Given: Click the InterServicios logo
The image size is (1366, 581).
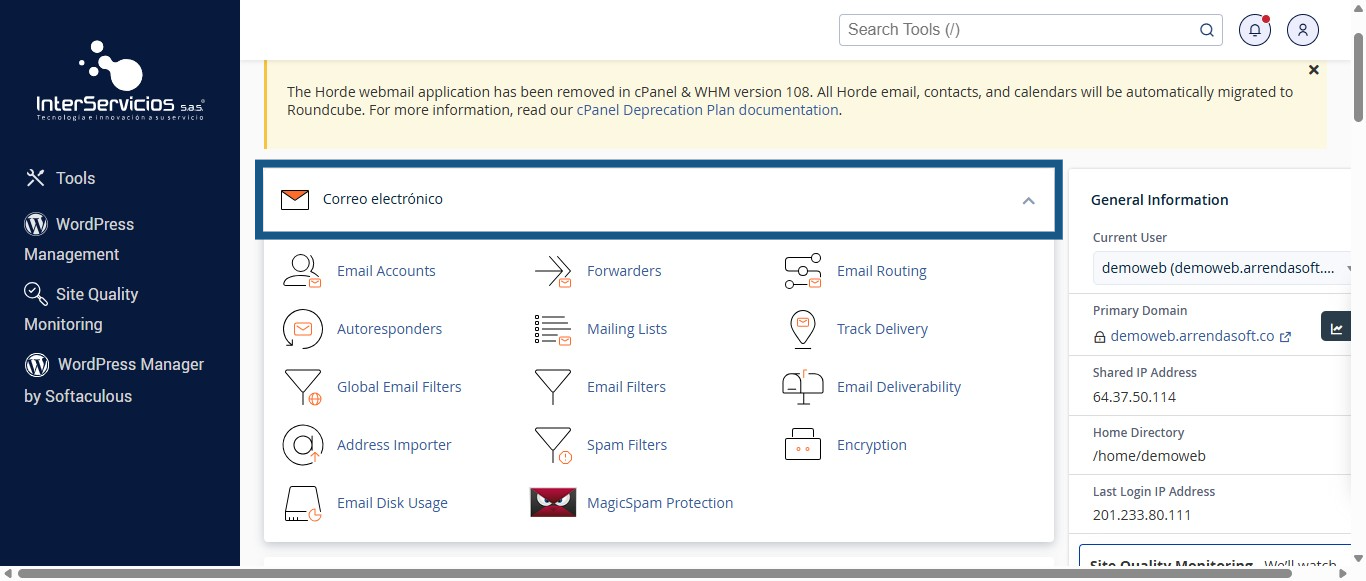Looking at the screenshot, I should pyautogui.click(x=120, y=82).
